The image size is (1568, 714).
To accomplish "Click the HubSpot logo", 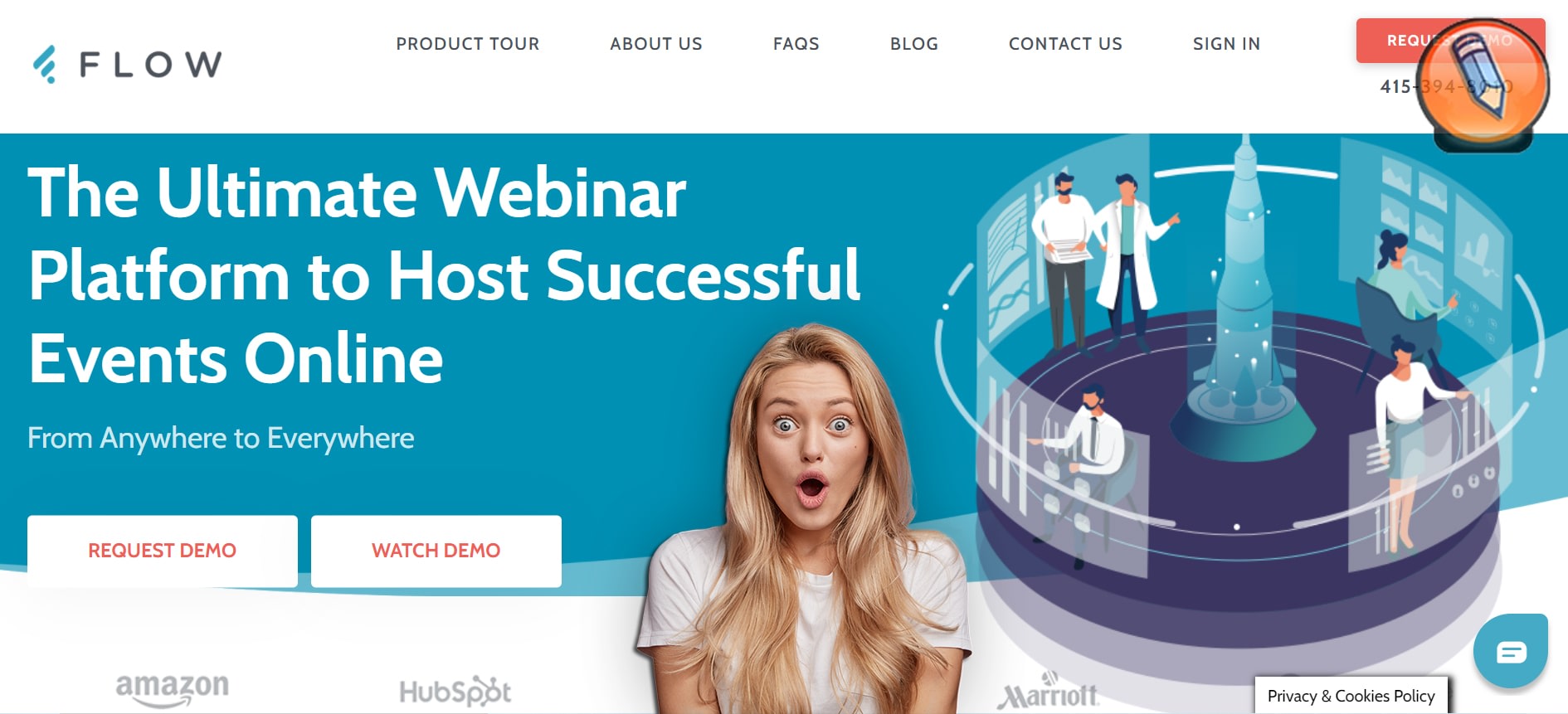I will [455, 691].
